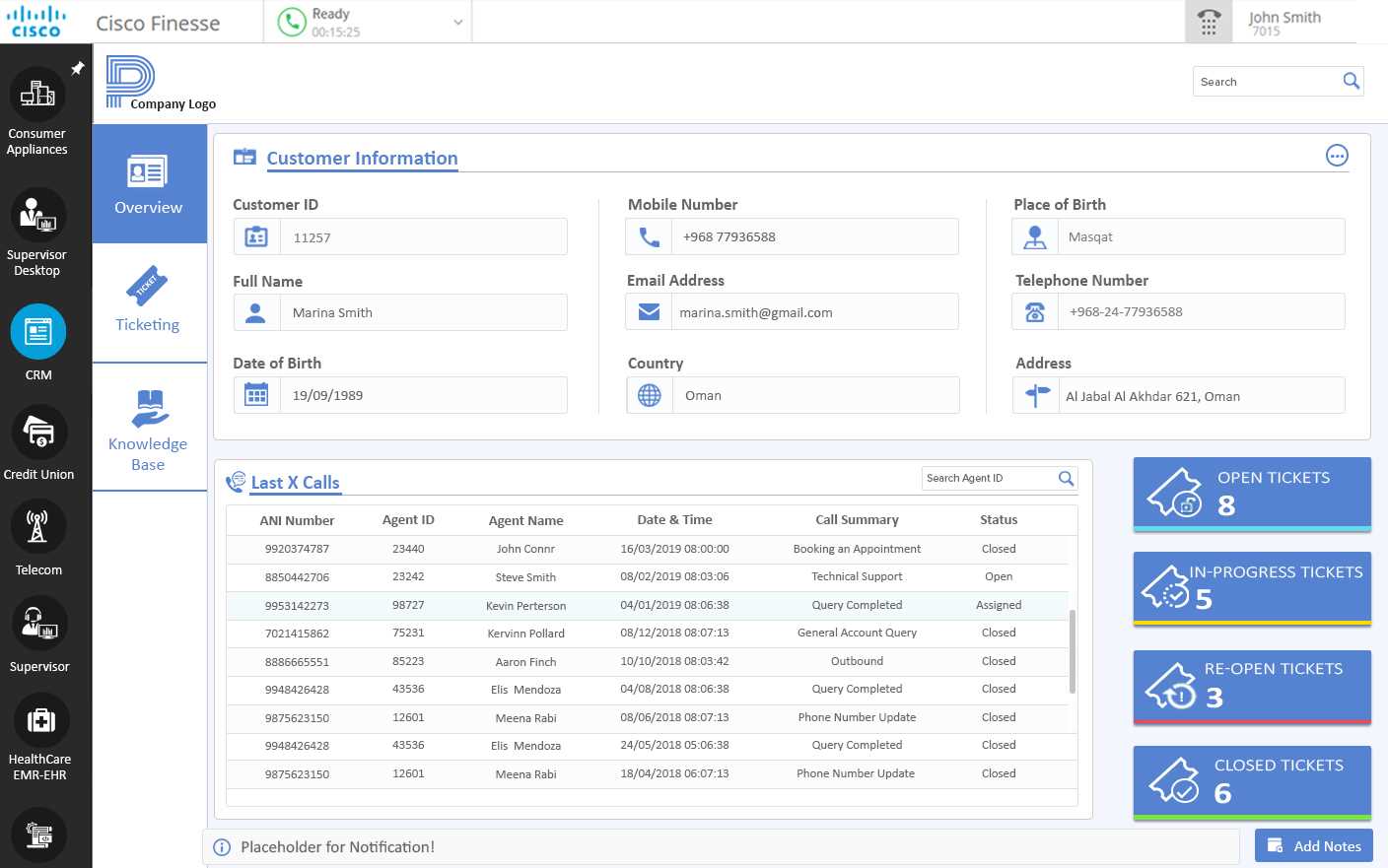The height and width of the screenshot is (868, 1388).
Task: Click the search magnifier icon top right
Action: coord(1351,81)
